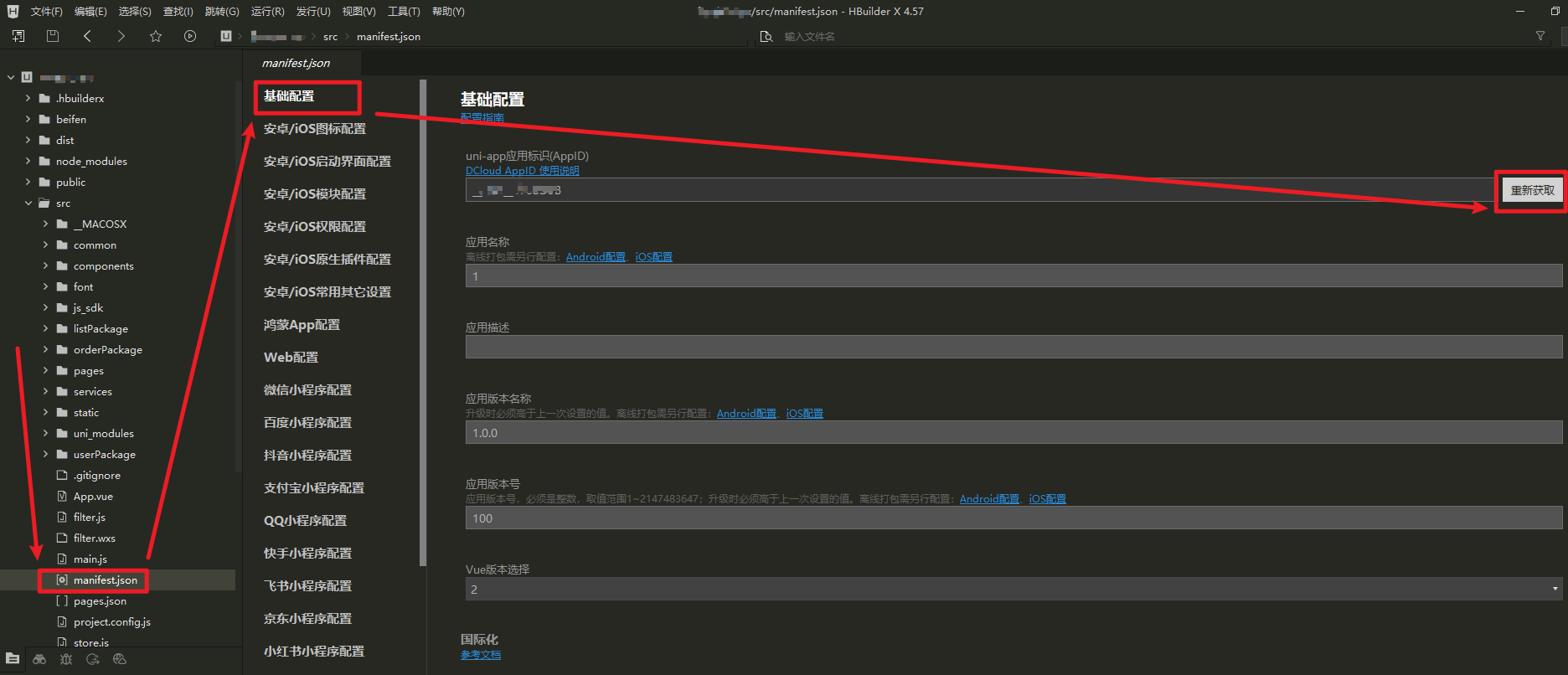This screenshot has width=1568, height=675.
Task: Click the file search icon beside filename input
Action: 766,37
